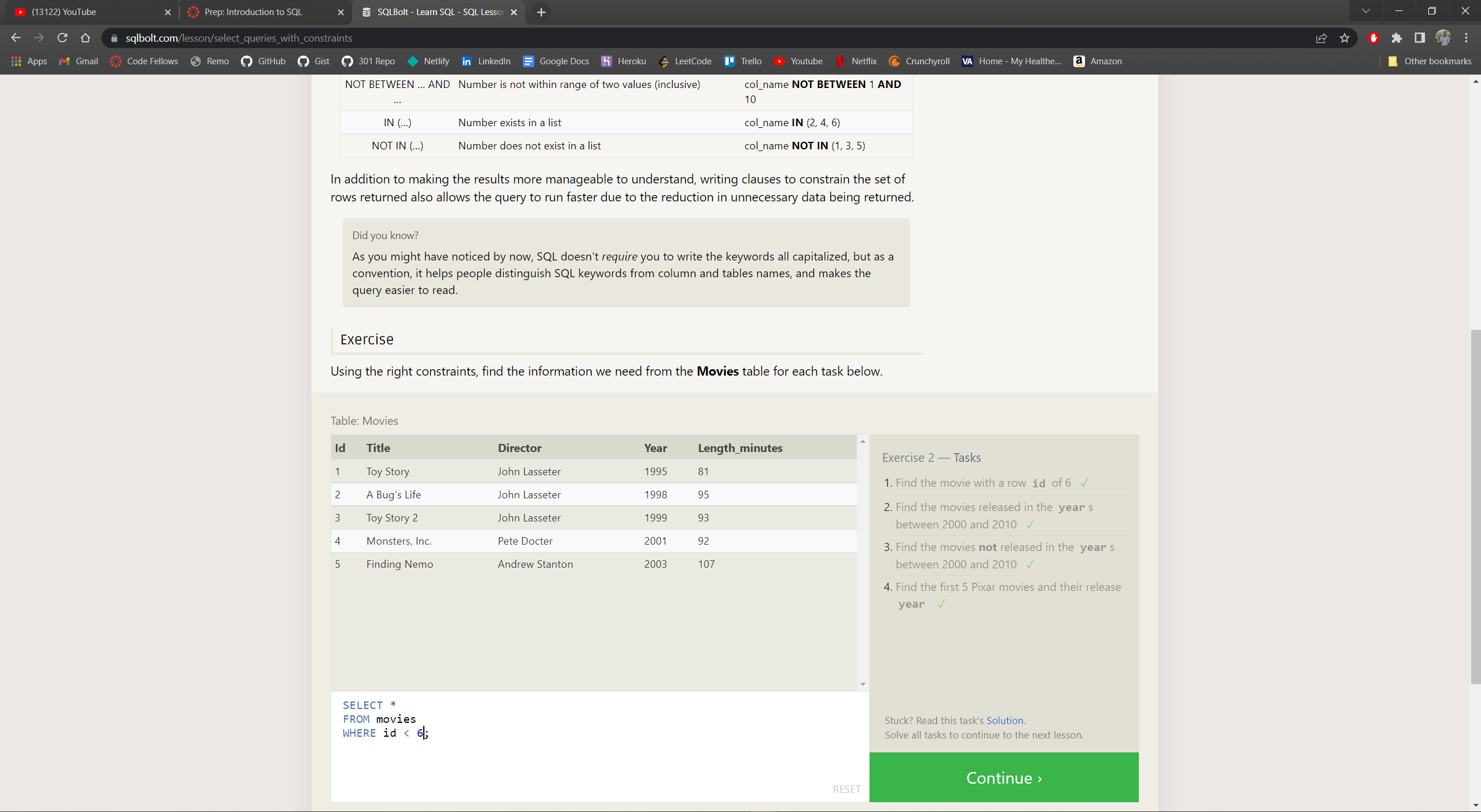Screen dimensions: 1481x812
Task: Click the Finding Nemo title cell
Action: pos(399,564)
